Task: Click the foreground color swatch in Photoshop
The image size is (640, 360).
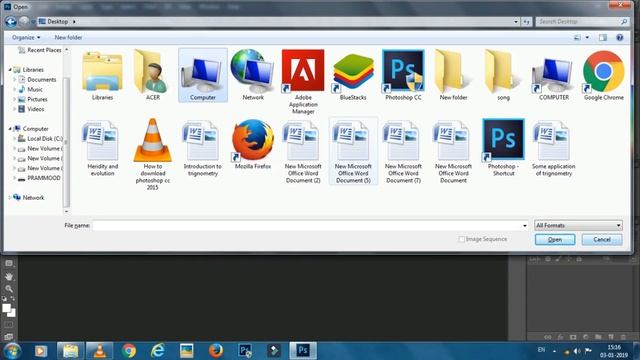Action: pyautogui.click(x=6, y=308)
